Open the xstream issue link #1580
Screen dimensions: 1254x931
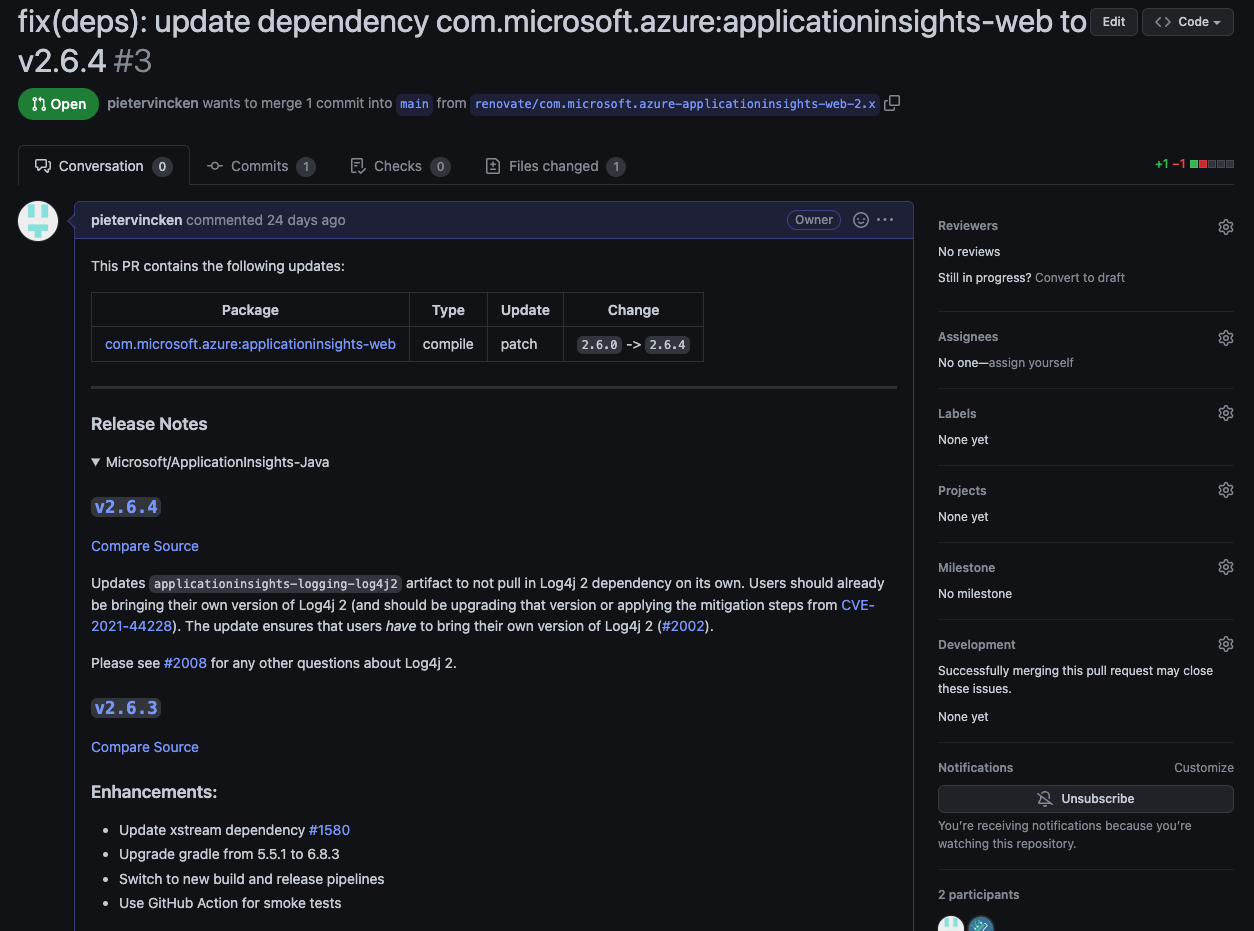[x=329, y=830]
